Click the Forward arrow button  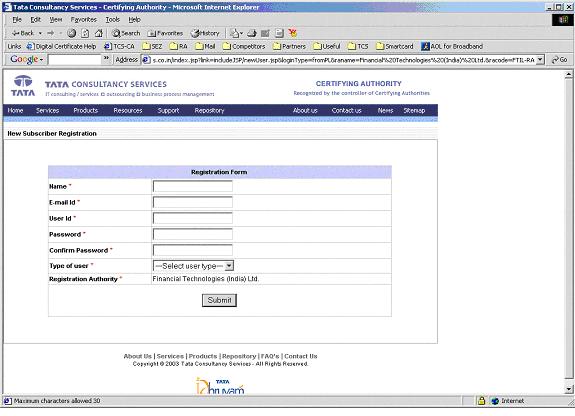pyautogui.click(x=51, y=33)
